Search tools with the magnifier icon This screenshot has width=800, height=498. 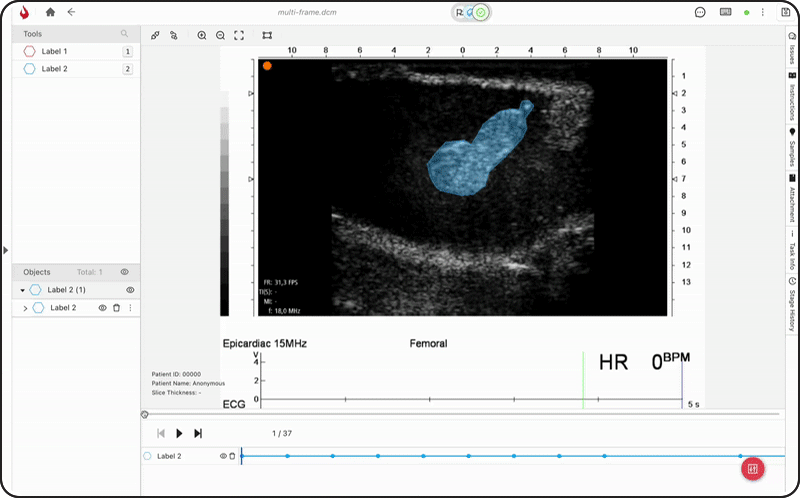124,34
